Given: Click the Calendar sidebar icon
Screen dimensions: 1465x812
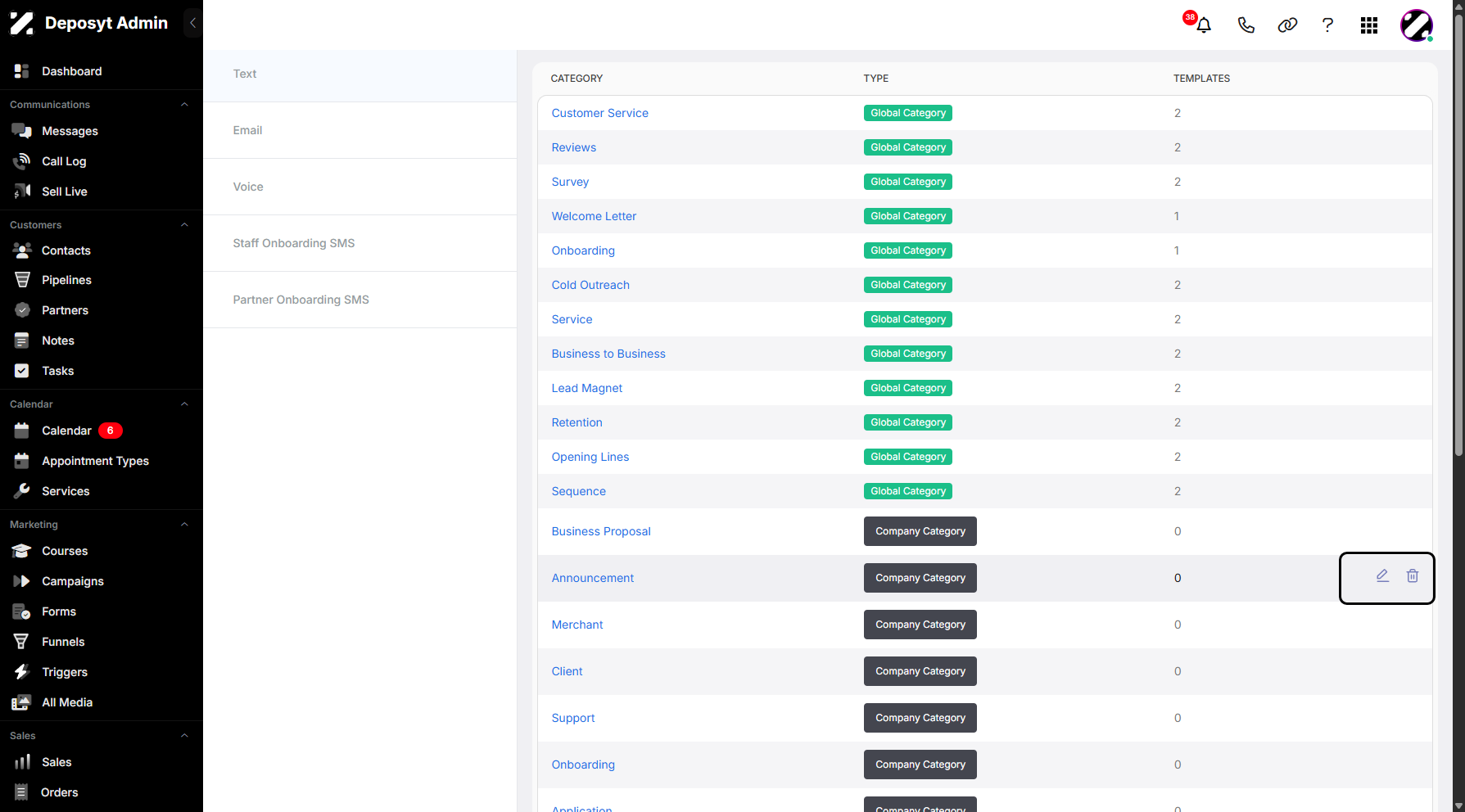Looking at the screenshot, I should coord(22,431).
